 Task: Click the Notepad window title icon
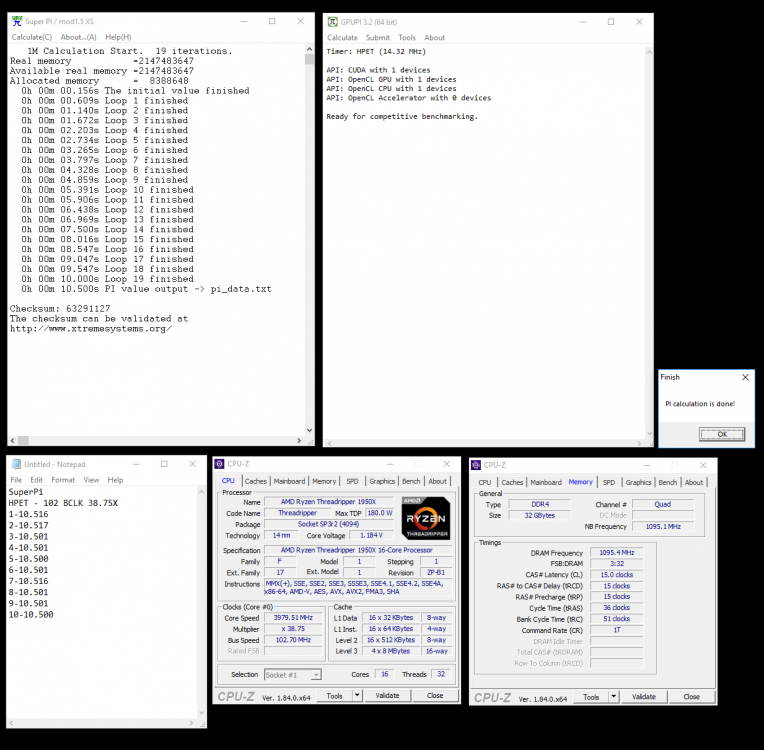coord(17,464)
